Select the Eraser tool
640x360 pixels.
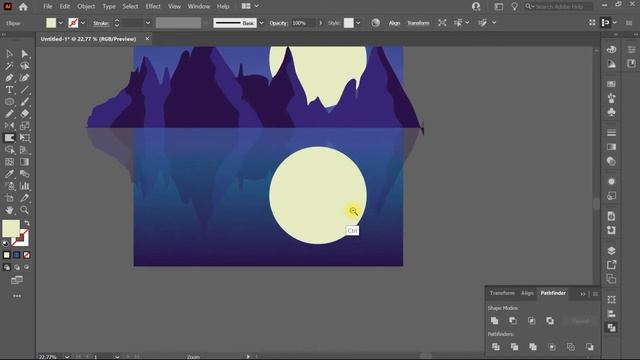coord(24,114)
